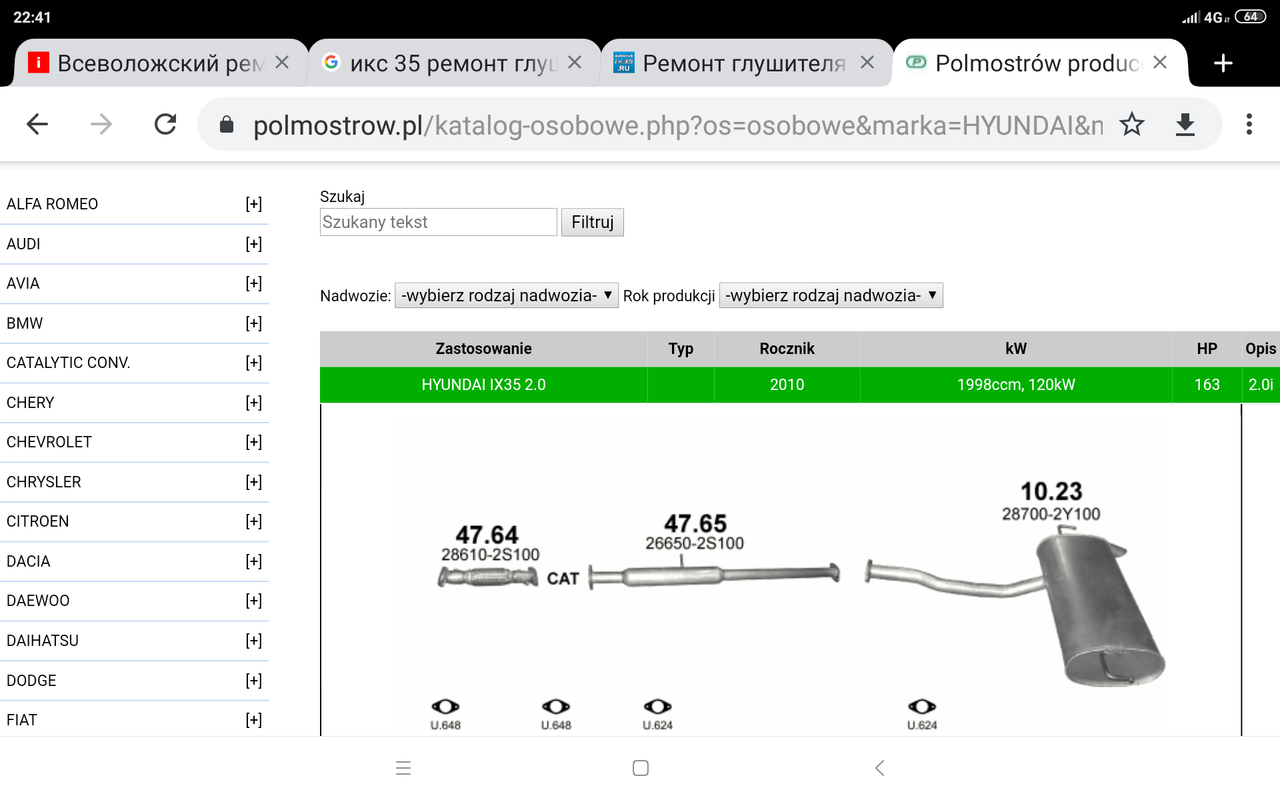Download page using download icon
This screenshot has width=1280, height=800.
(x=1185, y=124)
